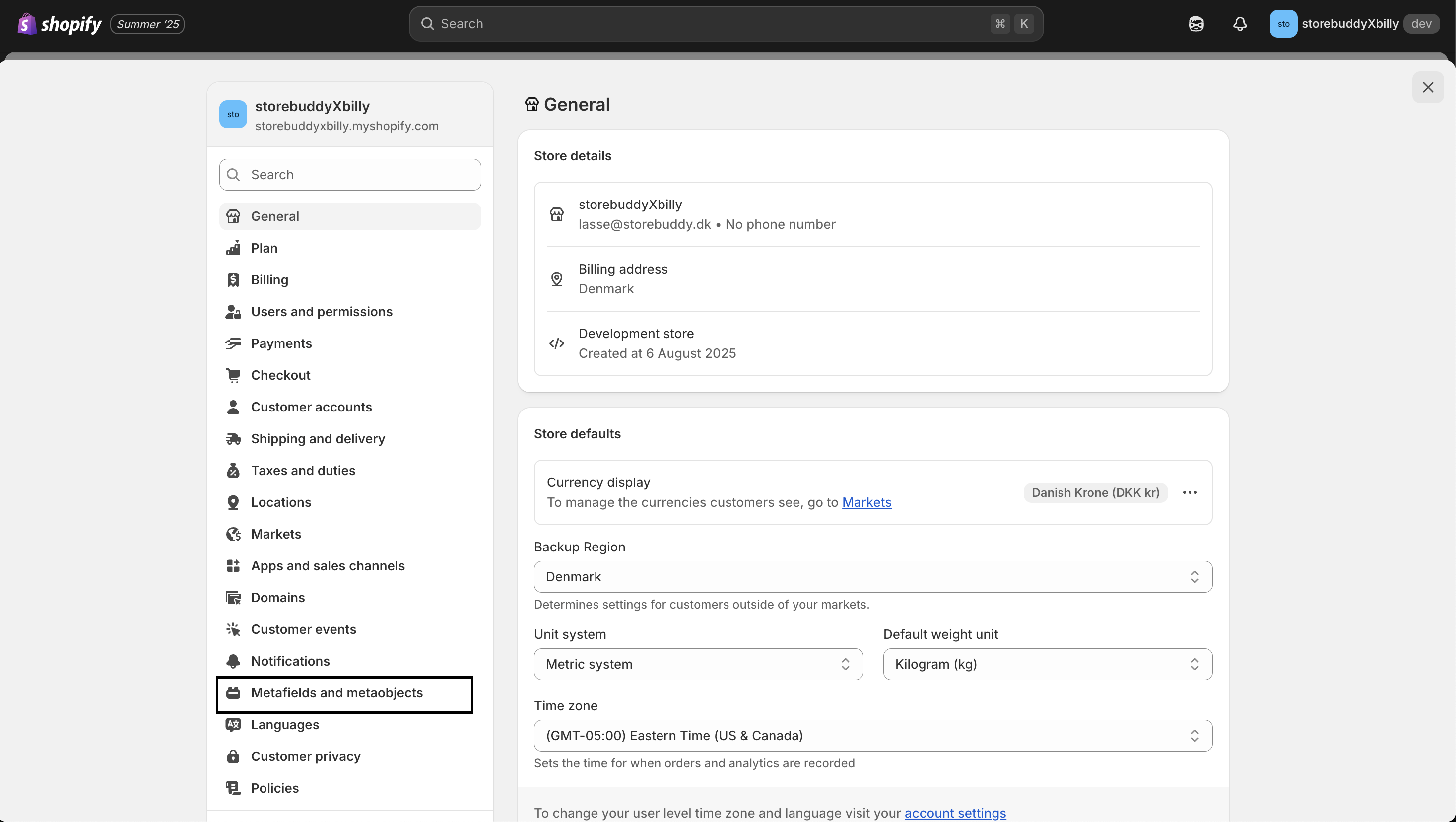Click the Checkout cart icon
Image resolution: width=1456 pixels, height=822 pixels.
(x=233, y=375)
